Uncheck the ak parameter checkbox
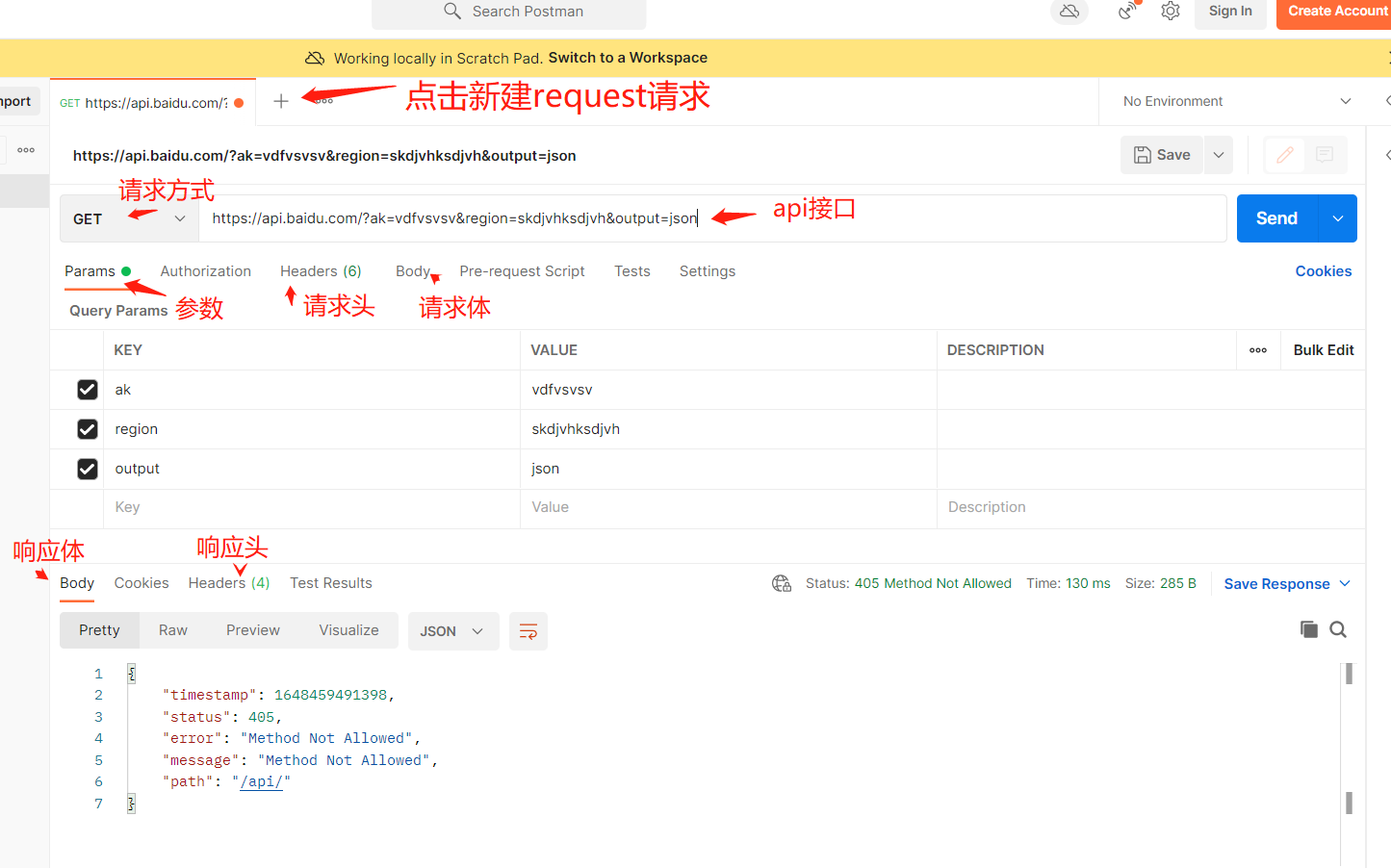This screenshot has width=1391, height=868. [88, 390]
